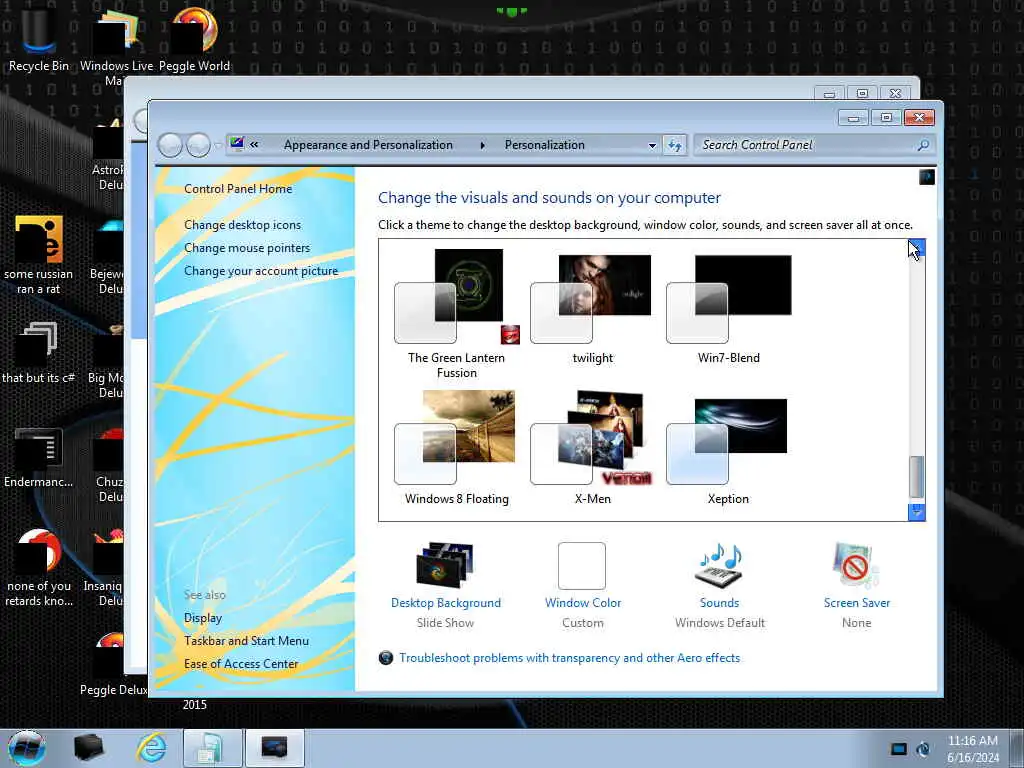
Task: Select the Peggle World desktop icon
Action: point(194,39)
